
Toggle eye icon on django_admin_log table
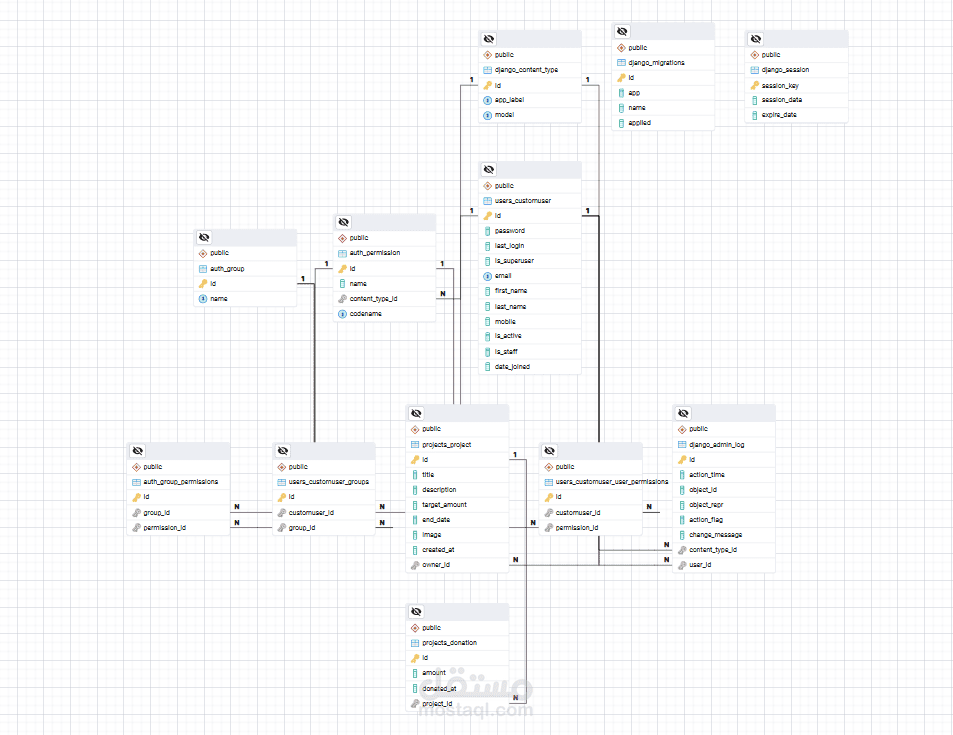pyautogui.click(x=683, y=413)
